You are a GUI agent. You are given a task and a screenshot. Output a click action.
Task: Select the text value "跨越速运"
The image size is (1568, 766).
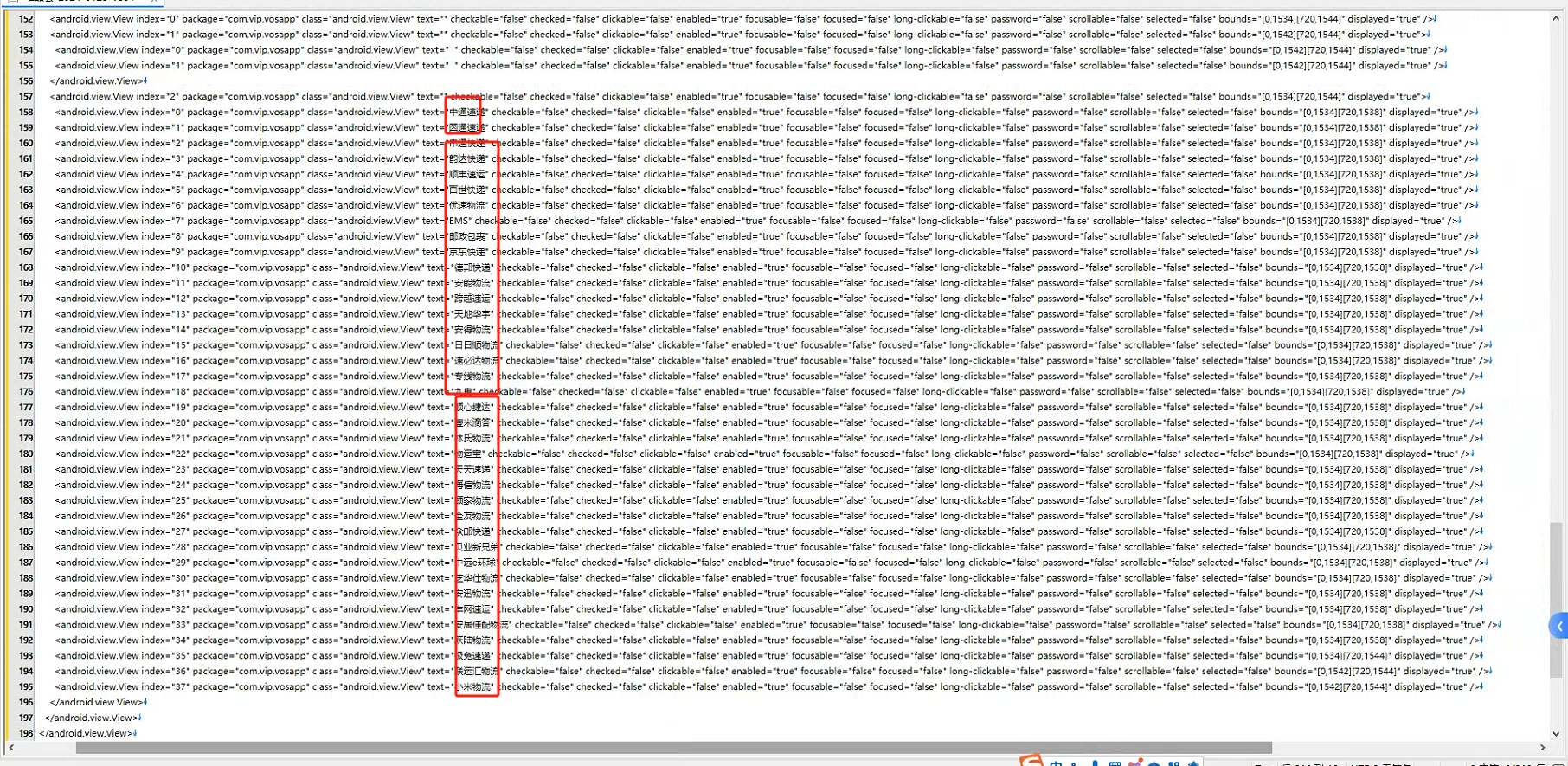[x=472, y=299]
